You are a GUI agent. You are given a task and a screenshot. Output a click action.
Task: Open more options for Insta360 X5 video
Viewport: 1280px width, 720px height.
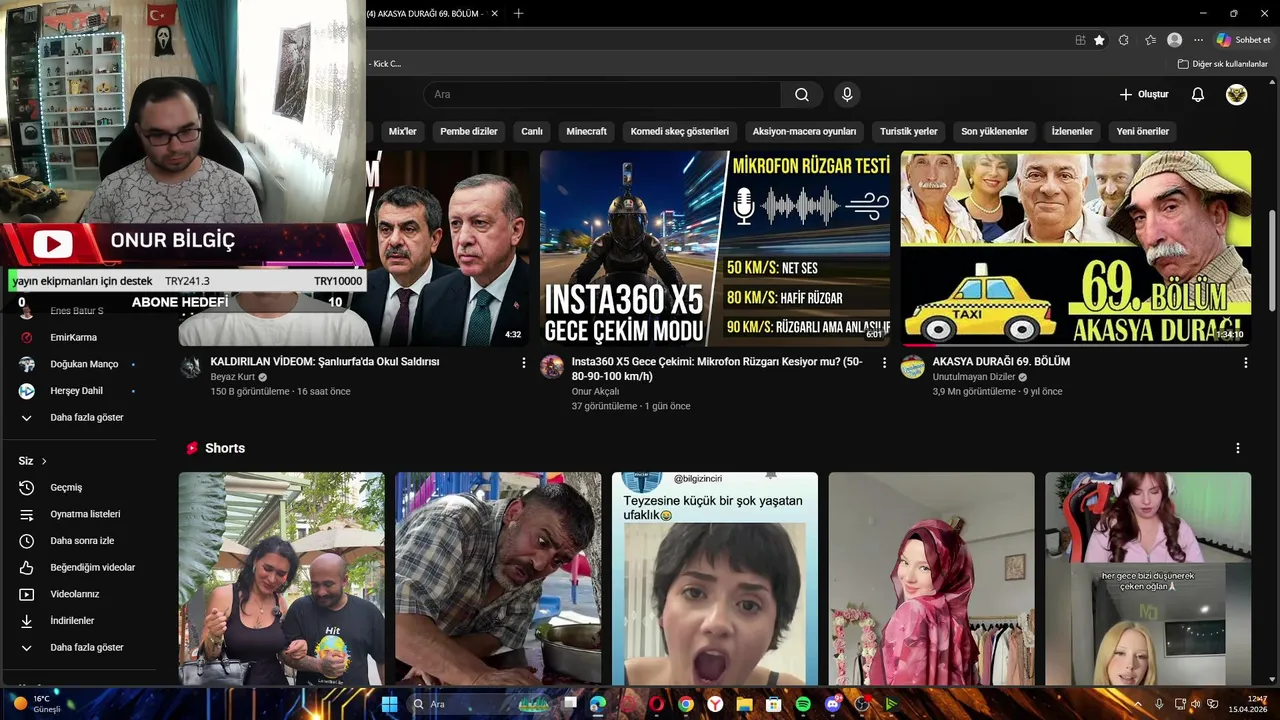pyautogui.click(x=884, y=363)
